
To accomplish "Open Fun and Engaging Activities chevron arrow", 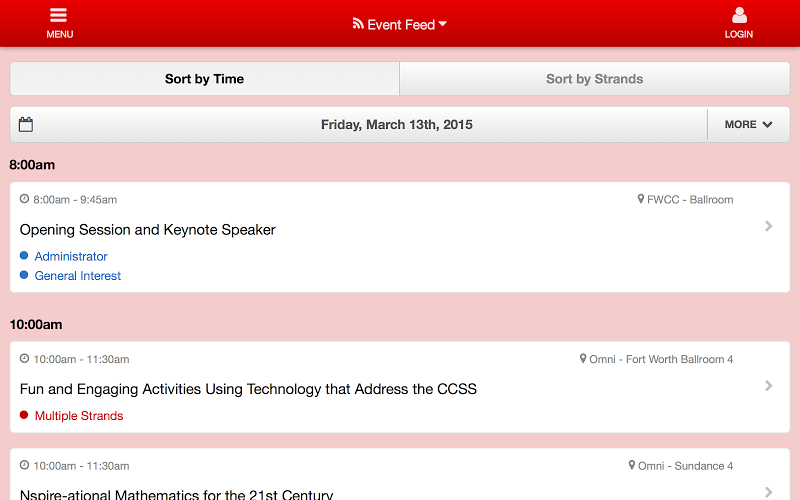I will [x=768, y=386].
